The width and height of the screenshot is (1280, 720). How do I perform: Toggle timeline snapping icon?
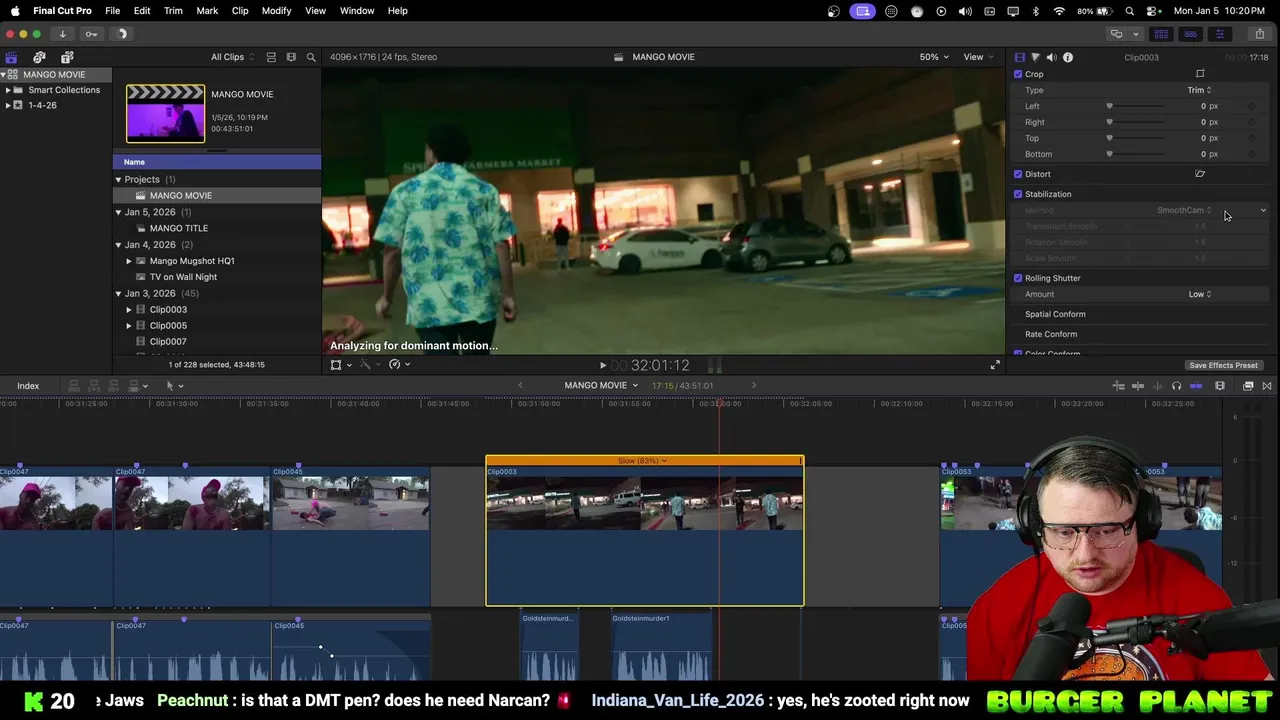(x=1195, y=386)
